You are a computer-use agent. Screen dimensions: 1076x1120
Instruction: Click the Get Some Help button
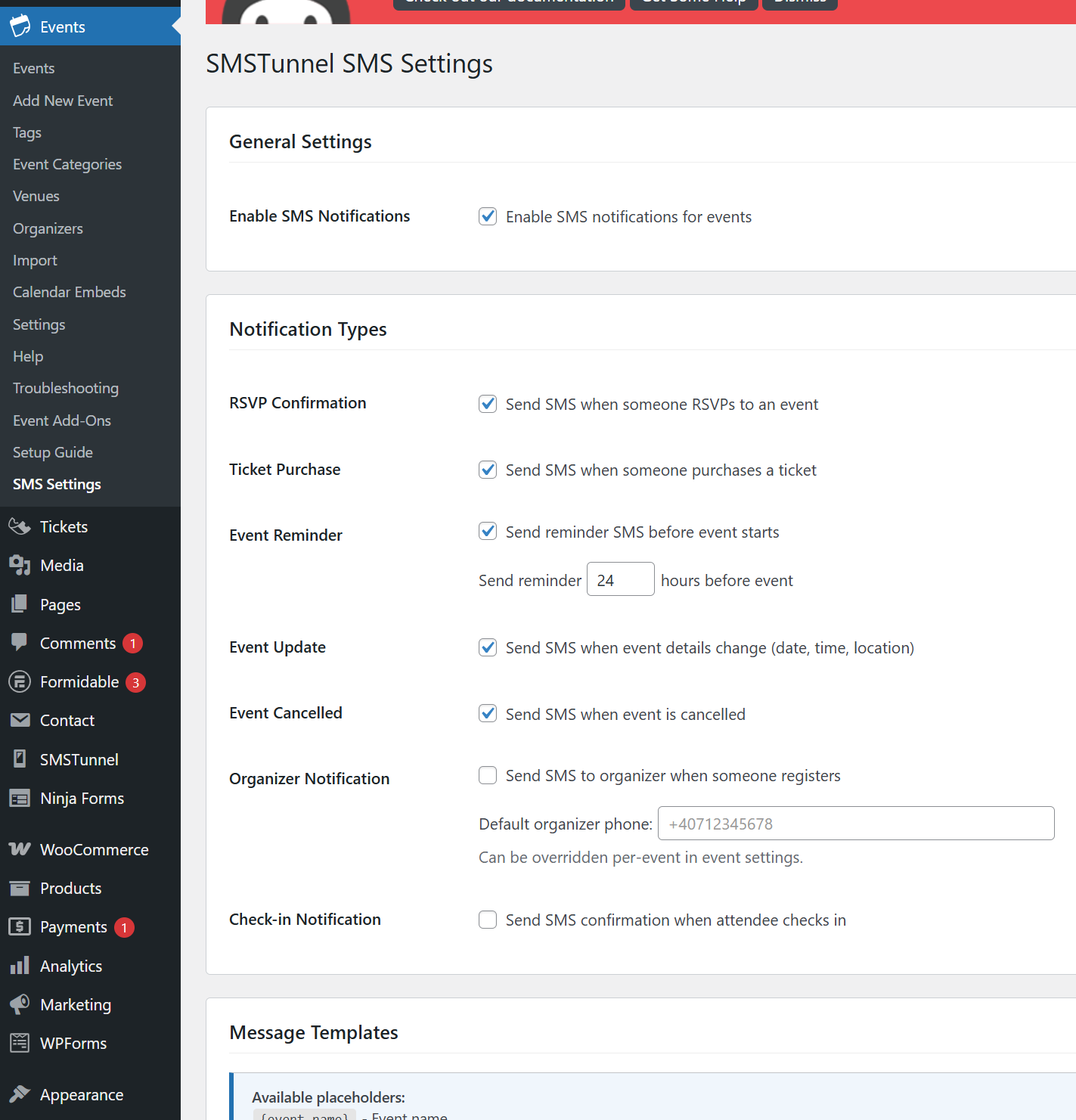[x=693, y=3]
